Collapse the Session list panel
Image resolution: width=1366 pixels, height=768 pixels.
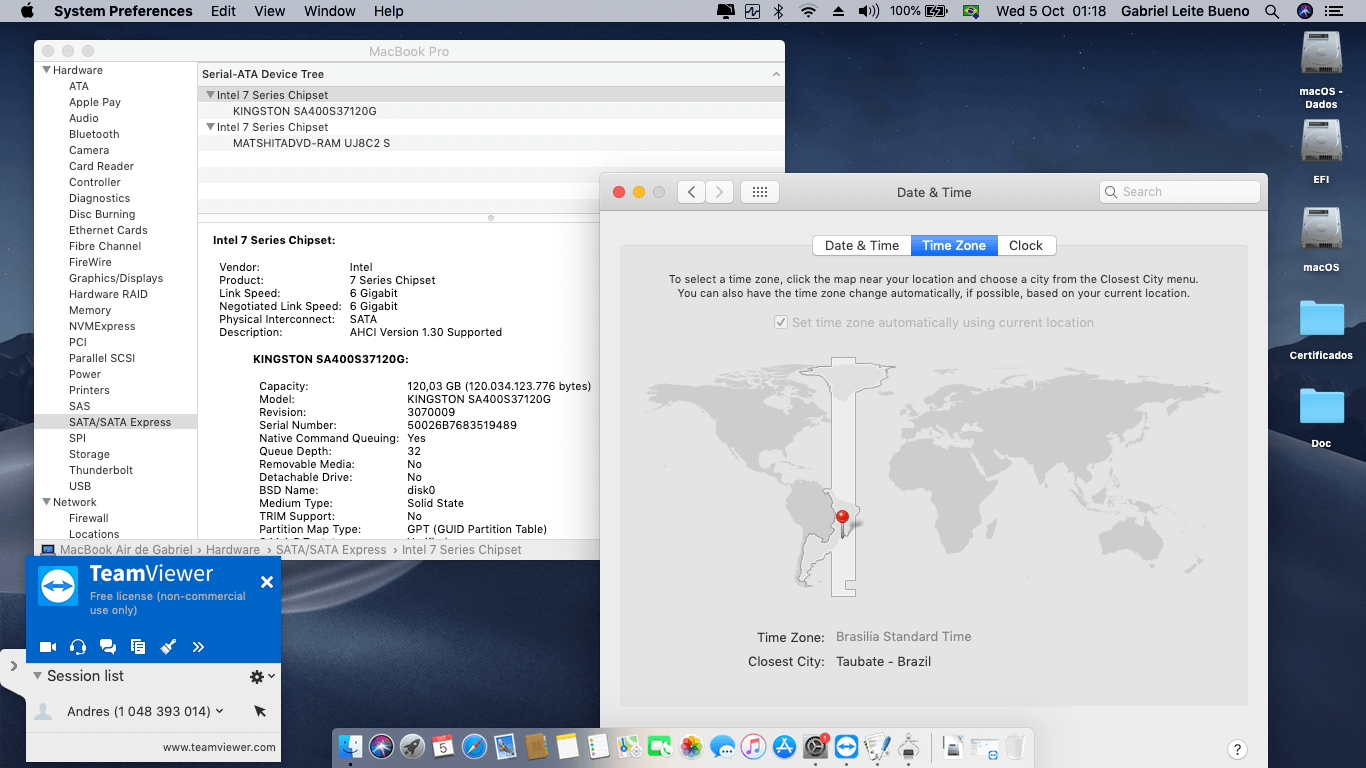coord(37,676)
